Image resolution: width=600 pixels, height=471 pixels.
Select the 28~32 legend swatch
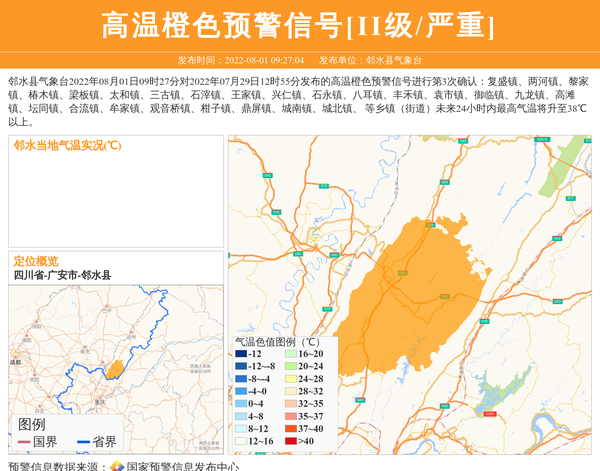(291, 391)
